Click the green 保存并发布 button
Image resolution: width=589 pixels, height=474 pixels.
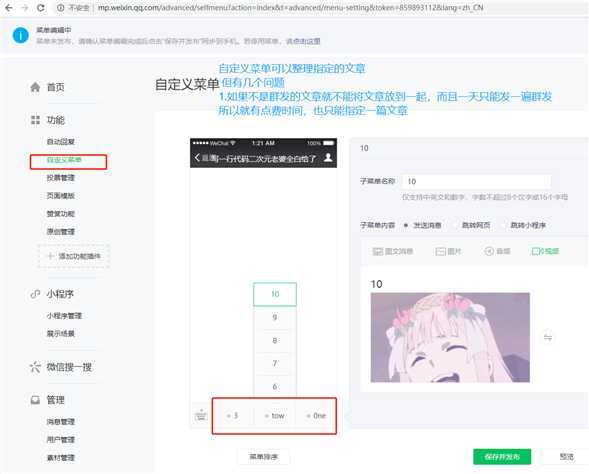[x=502, y=457]
